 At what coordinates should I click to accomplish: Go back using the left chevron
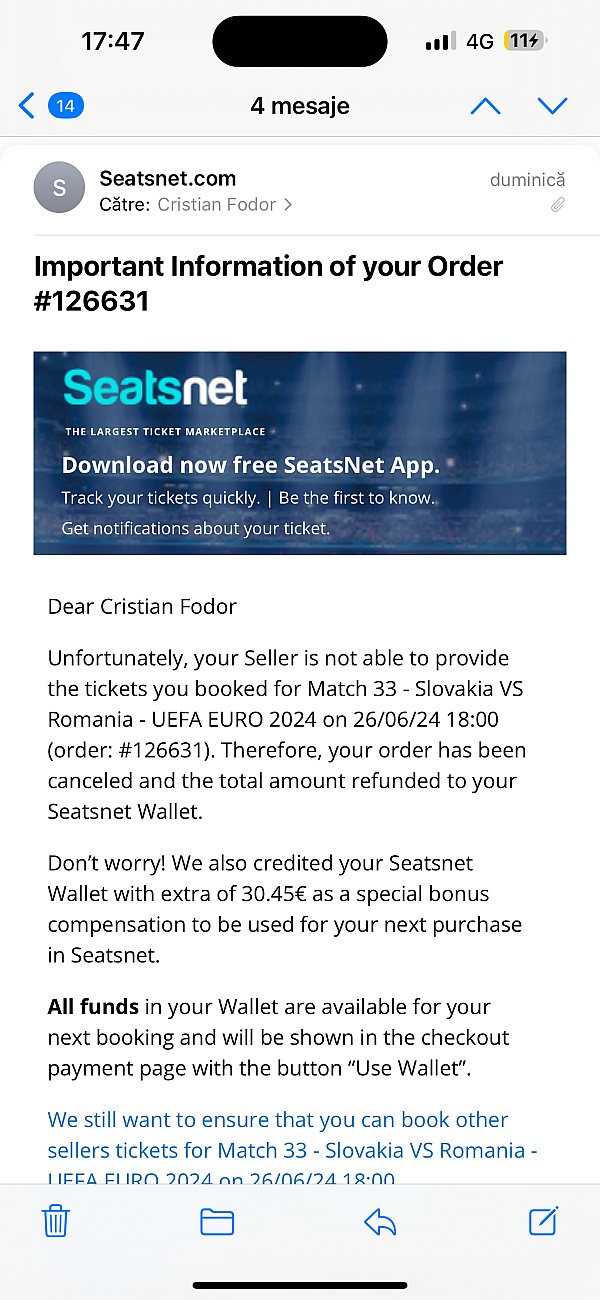pos(27,105)
